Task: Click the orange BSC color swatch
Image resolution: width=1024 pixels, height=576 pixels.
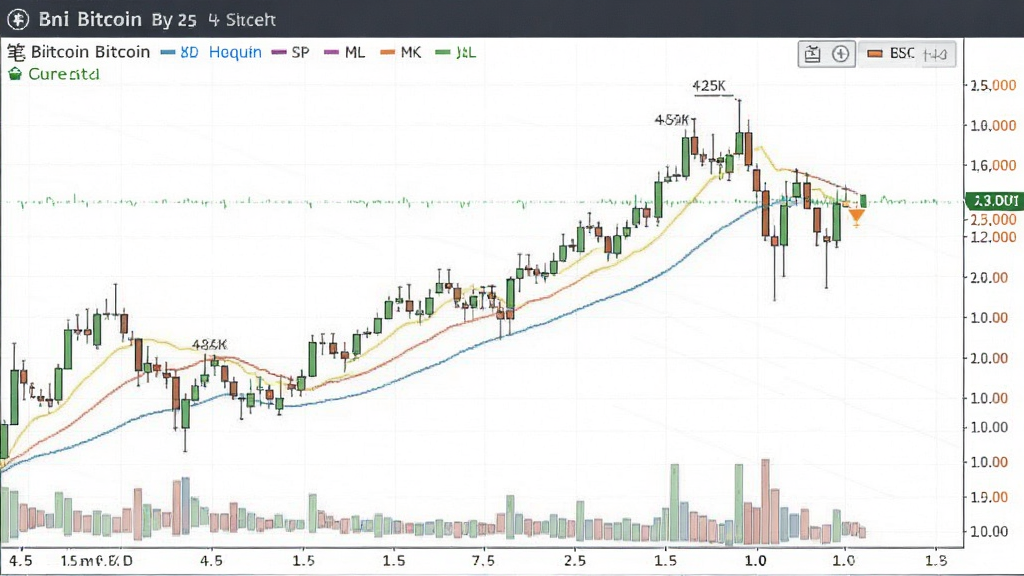Action: coord(874,54)
